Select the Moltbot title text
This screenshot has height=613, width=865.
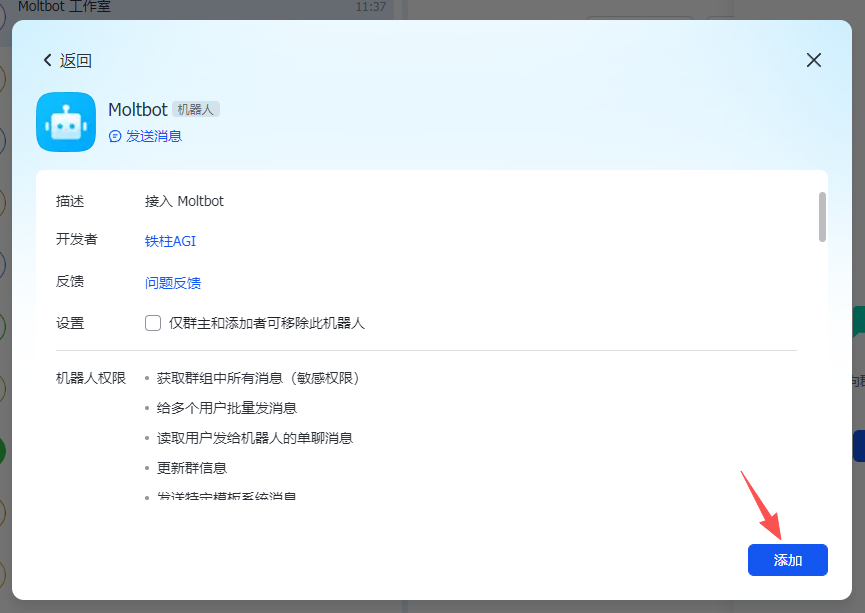pyautogui.click(x=137, y=109)
